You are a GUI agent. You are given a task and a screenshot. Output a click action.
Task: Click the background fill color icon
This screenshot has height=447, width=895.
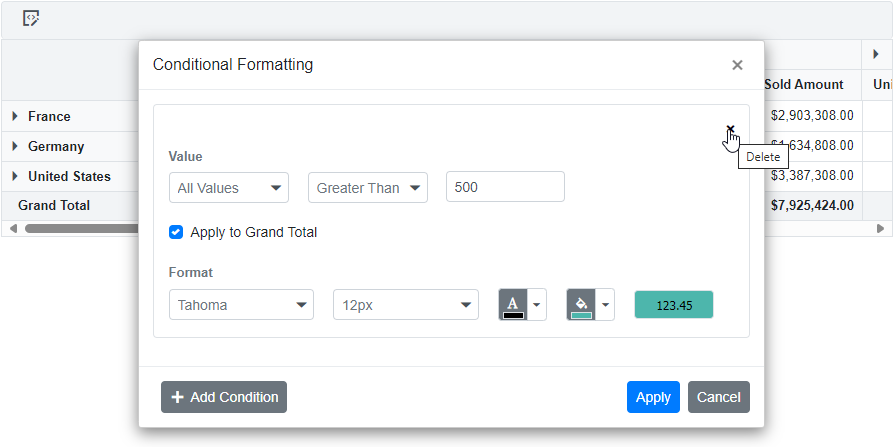(581, 304)
